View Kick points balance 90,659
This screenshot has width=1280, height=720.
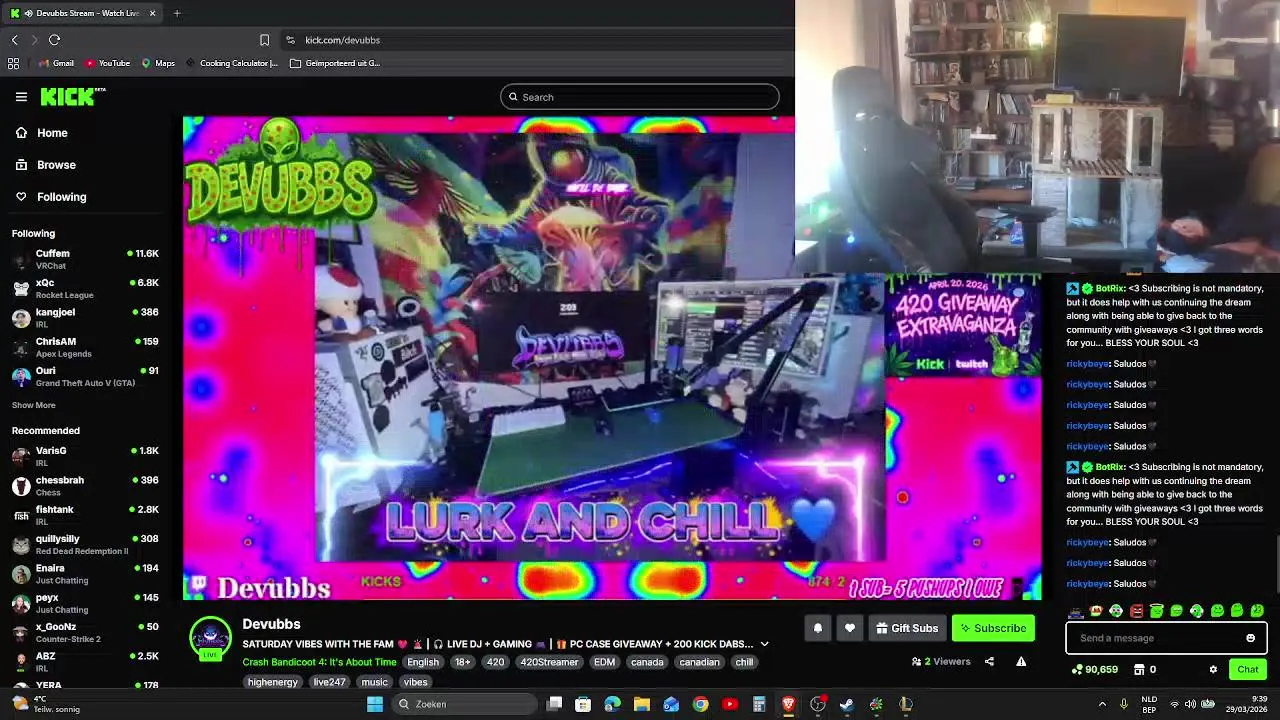(x=1094, y=669)
